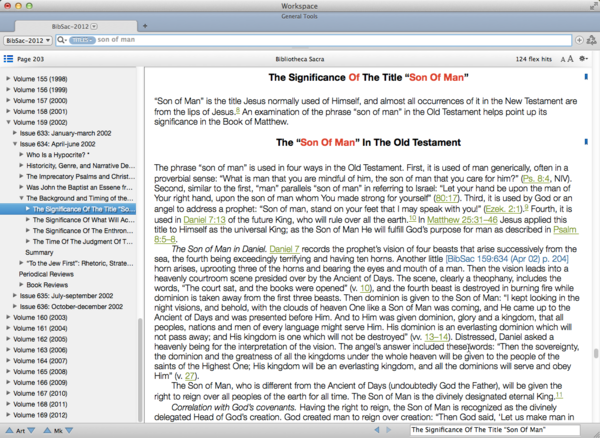Expand Issue 633: January-march 2002

[x=14, y=134]
